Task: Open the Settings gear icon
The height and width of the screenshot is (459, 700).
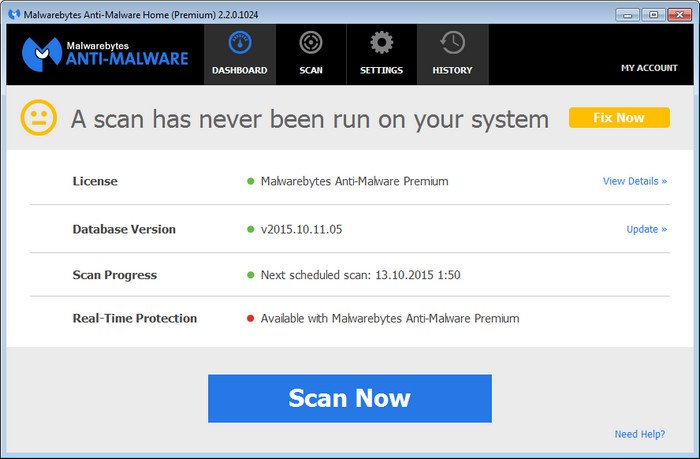Action: point(382,43)
